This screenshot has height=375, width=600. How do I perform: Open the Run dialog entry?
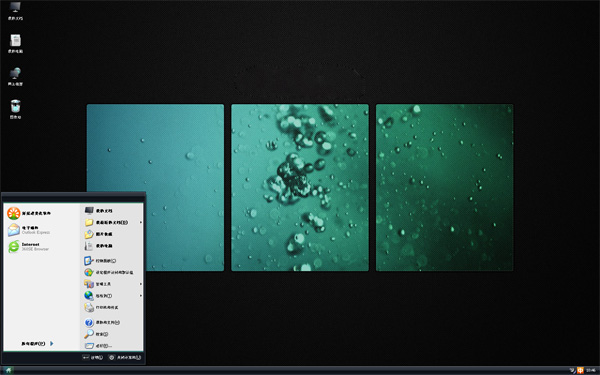[98, 346]
